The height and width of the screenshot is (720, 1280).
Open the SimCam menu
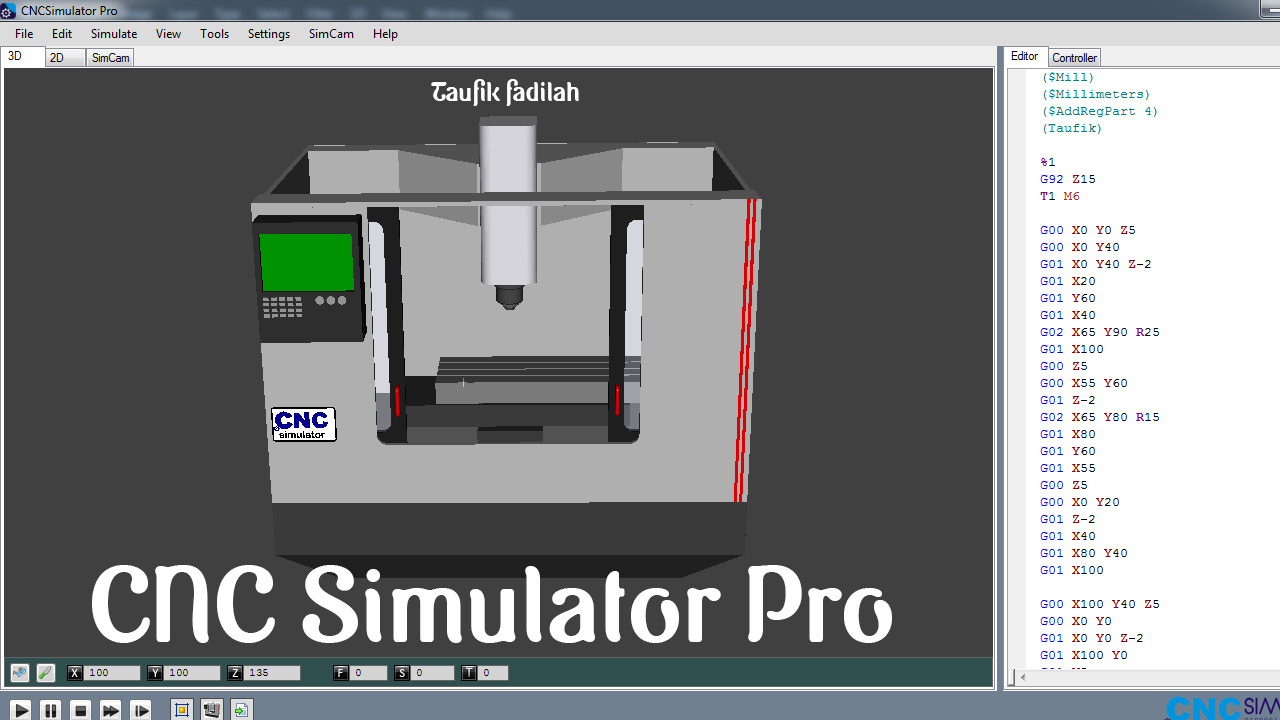[331, 33]
